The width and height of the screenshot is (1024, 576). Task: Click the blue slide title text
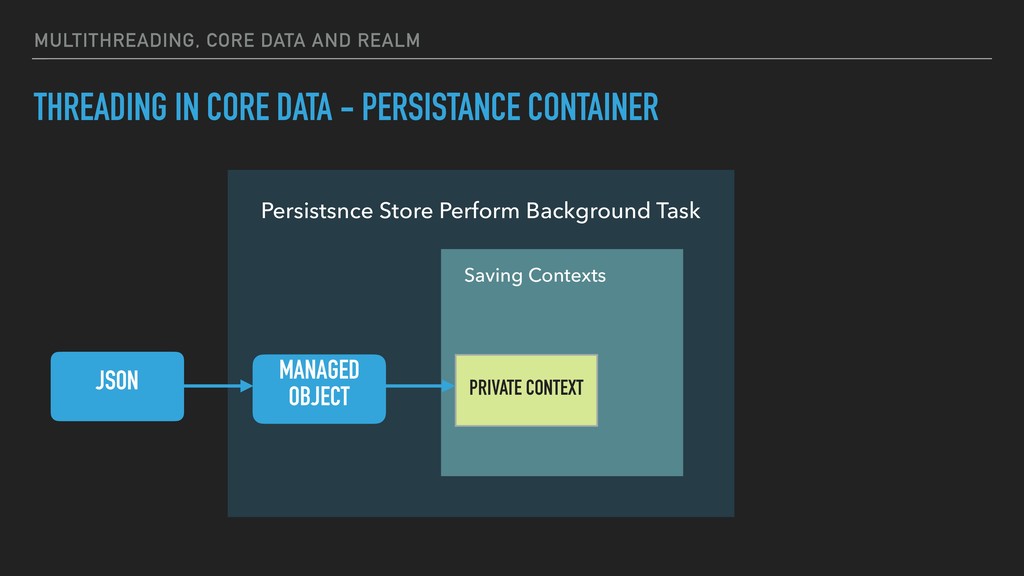point(346,107)
